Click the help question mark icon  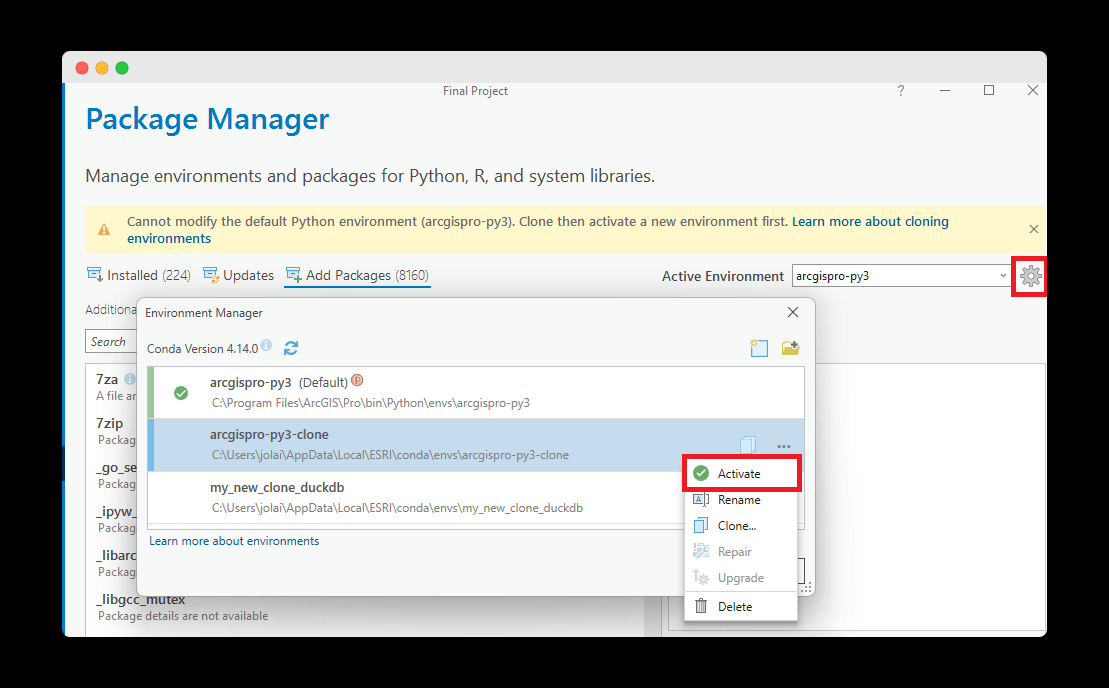[x=900, y=91]
